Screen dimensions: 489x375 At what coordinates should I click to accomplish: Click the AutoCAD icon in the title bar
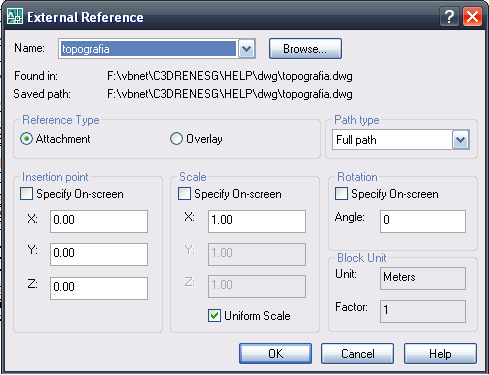click(x=15, y=16)
